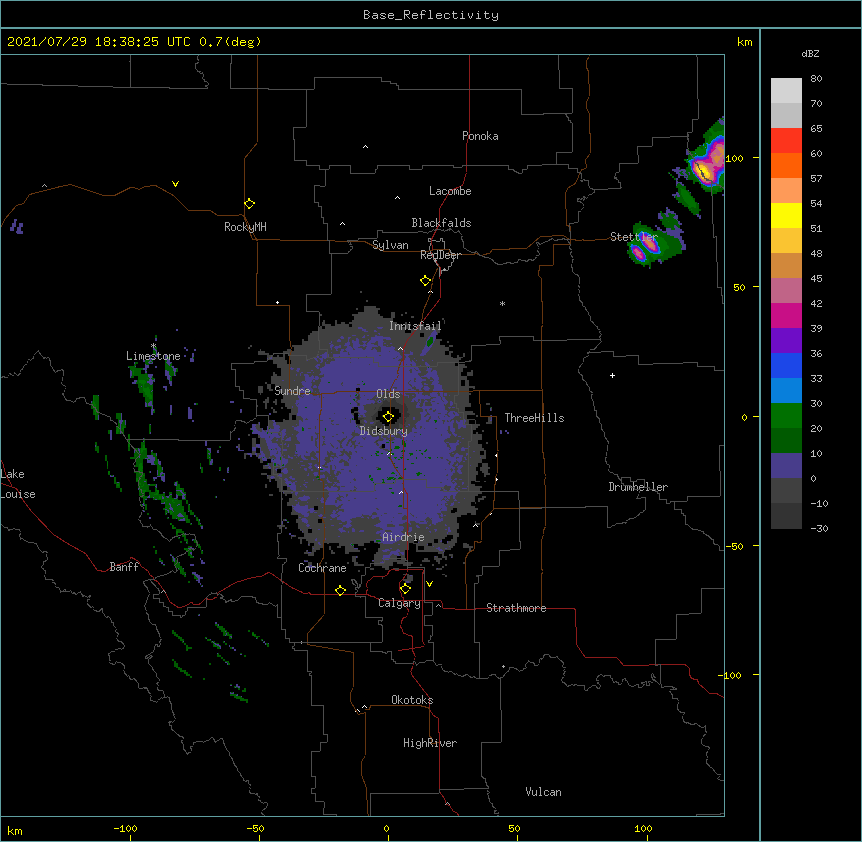Image resolution: width=862 pixels, height=842 pixels.
Task: Click the ThreeHills label
Action: tap(534, 418)
